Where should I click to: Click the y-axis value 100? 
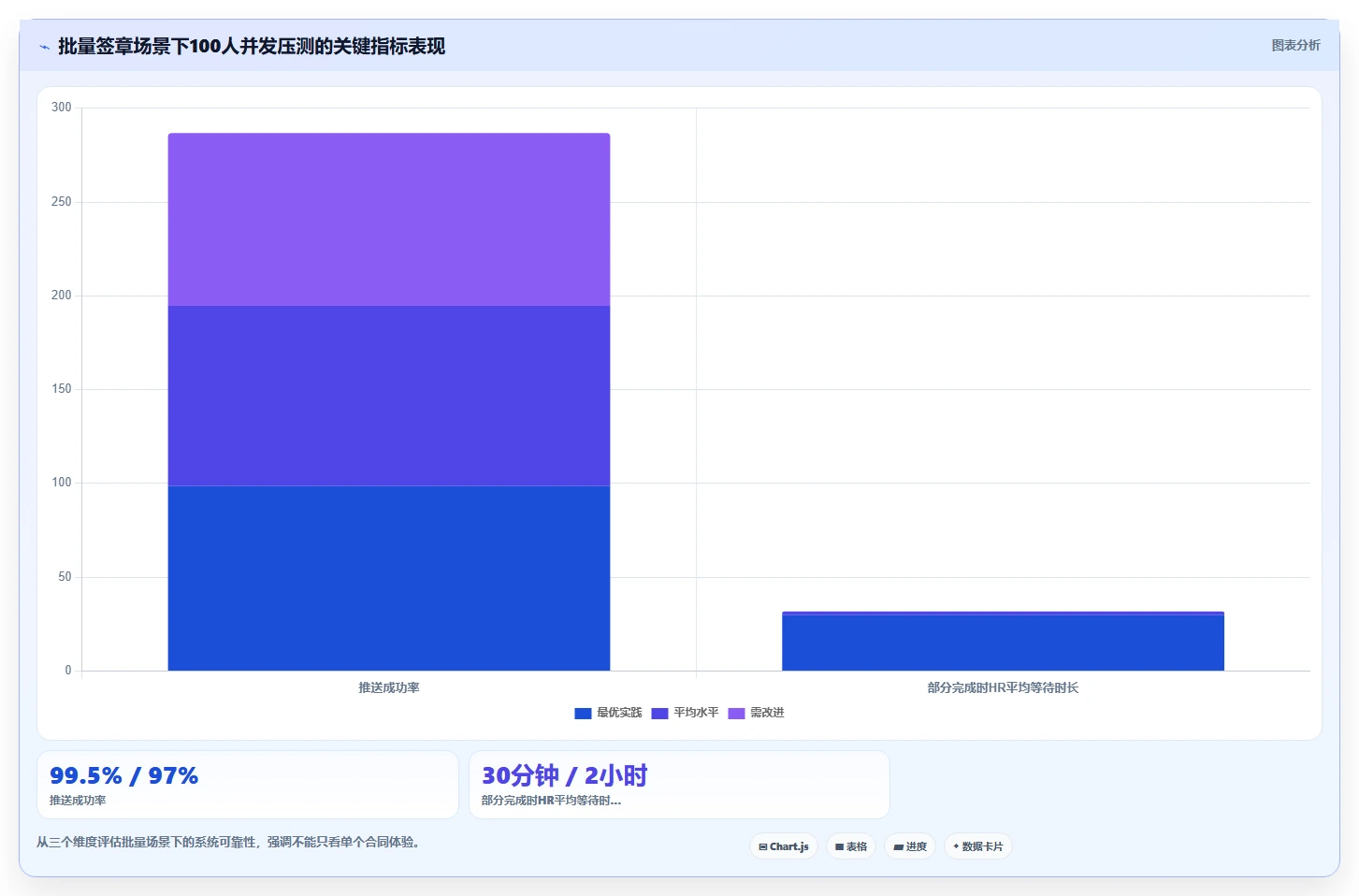pyautogui.click(x=61, y=483)
